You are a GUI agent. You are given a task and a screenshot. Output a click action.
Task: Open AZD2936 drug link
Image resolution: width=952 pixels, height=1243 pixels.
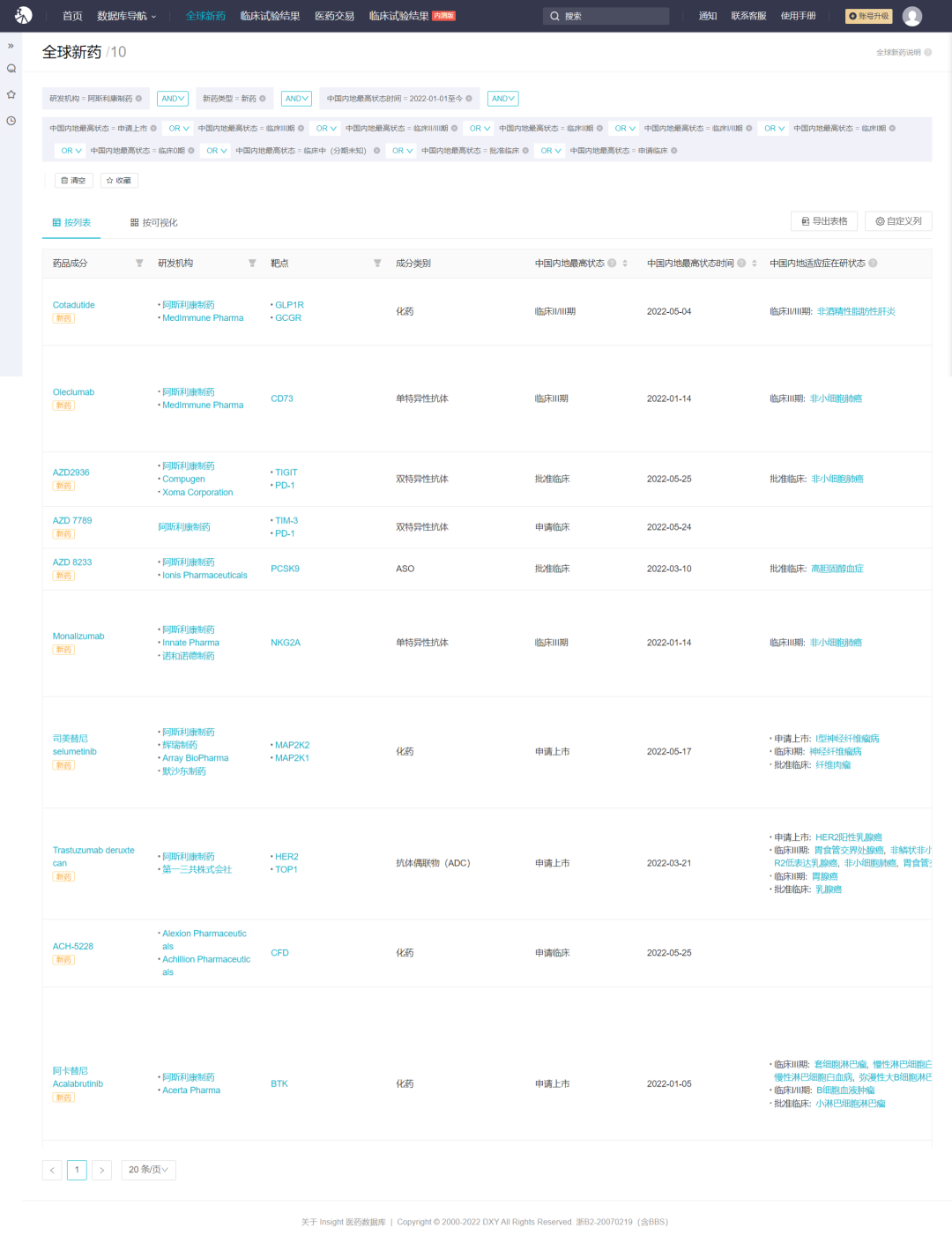coord(71,473)
